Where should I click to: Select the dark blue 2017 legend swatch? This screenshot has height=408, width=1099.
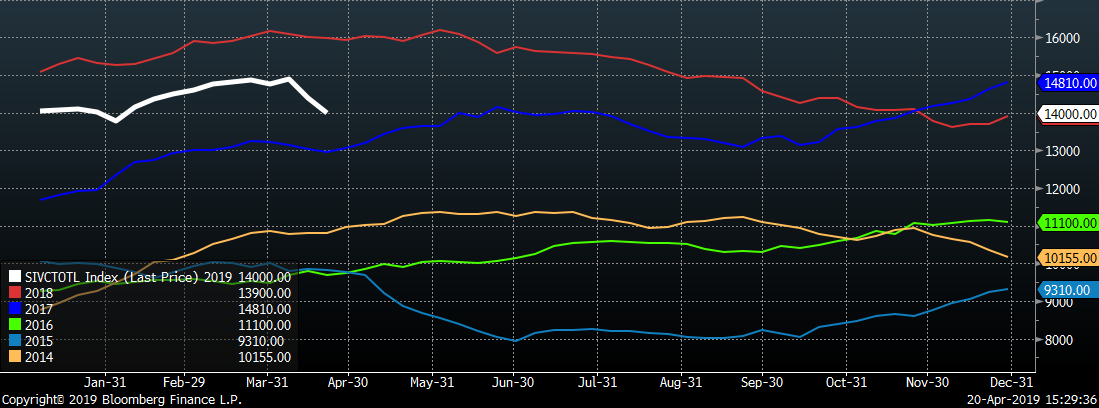[x=15, y=309]
